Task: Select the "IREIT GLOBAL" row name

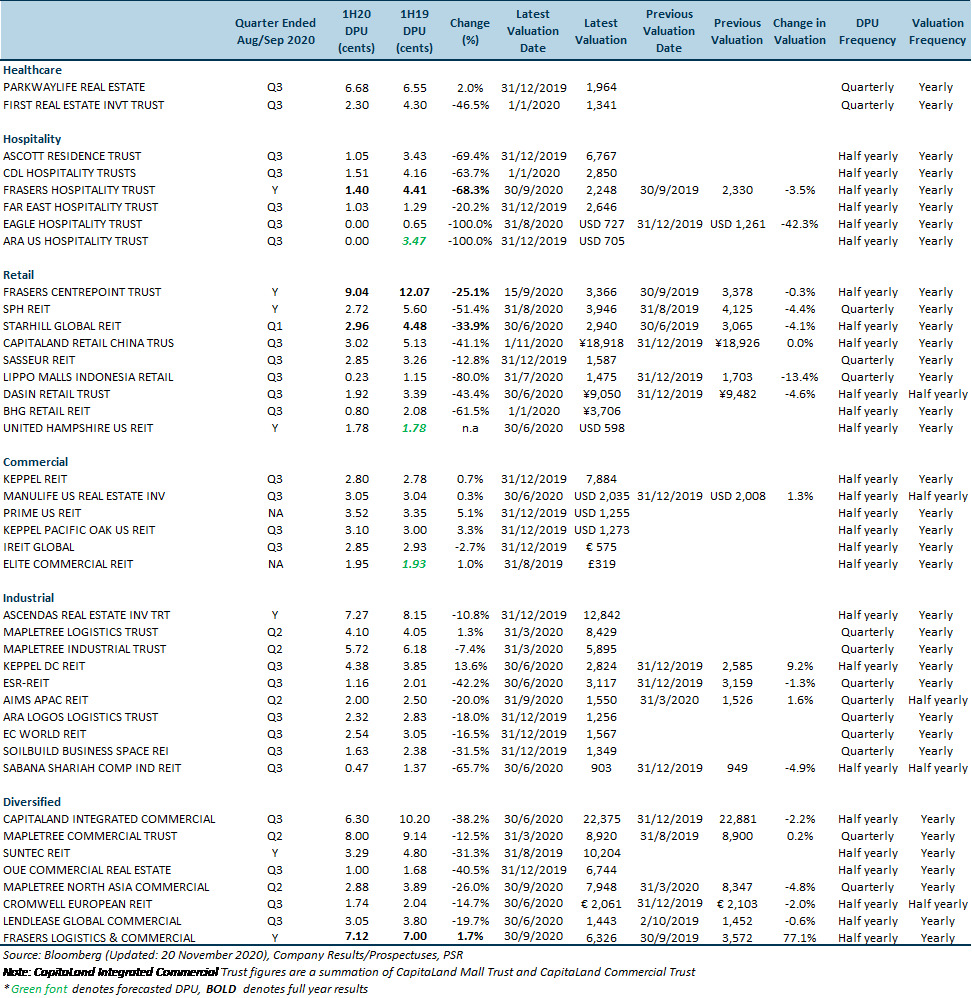Action: tap(39, 547)
